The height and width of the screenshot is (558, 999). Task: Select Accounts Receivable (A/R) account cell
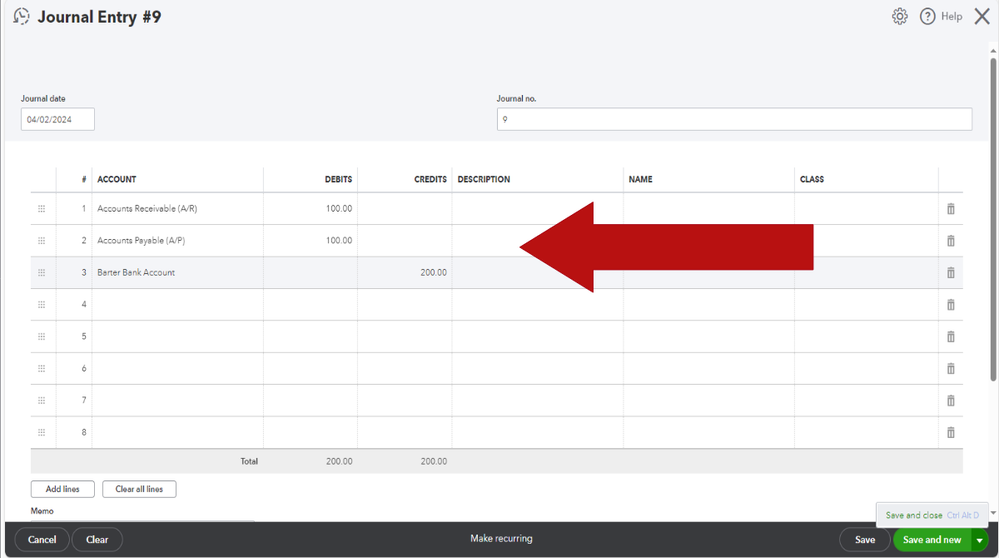(x=177, y=209)
